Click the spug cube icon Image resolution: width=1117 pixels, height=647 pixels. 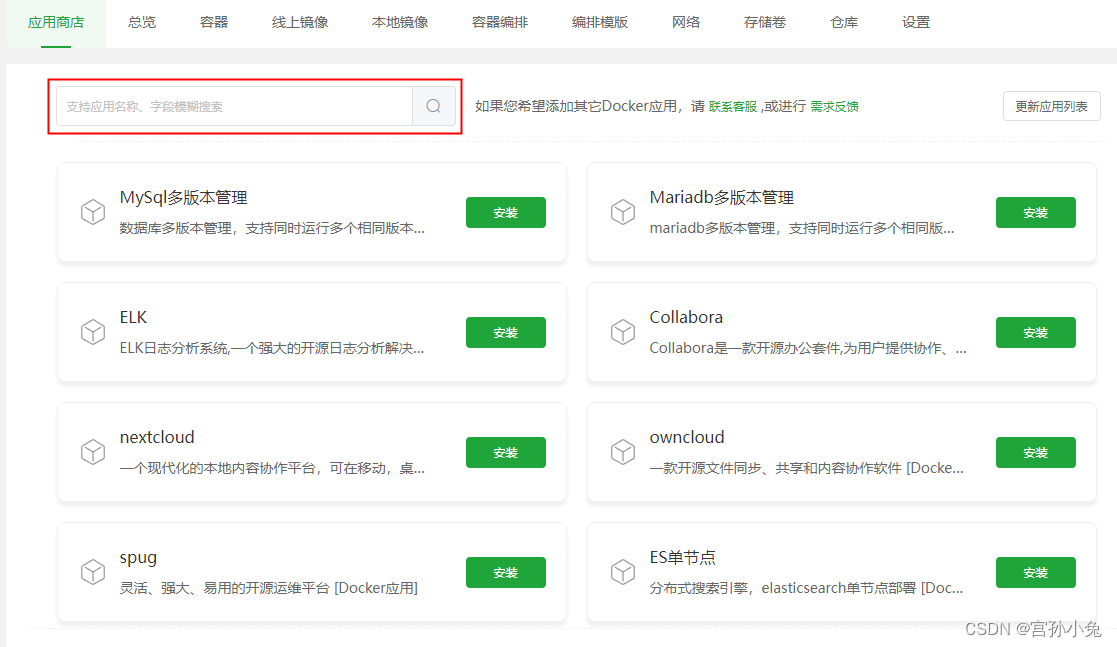pos(93,571)
